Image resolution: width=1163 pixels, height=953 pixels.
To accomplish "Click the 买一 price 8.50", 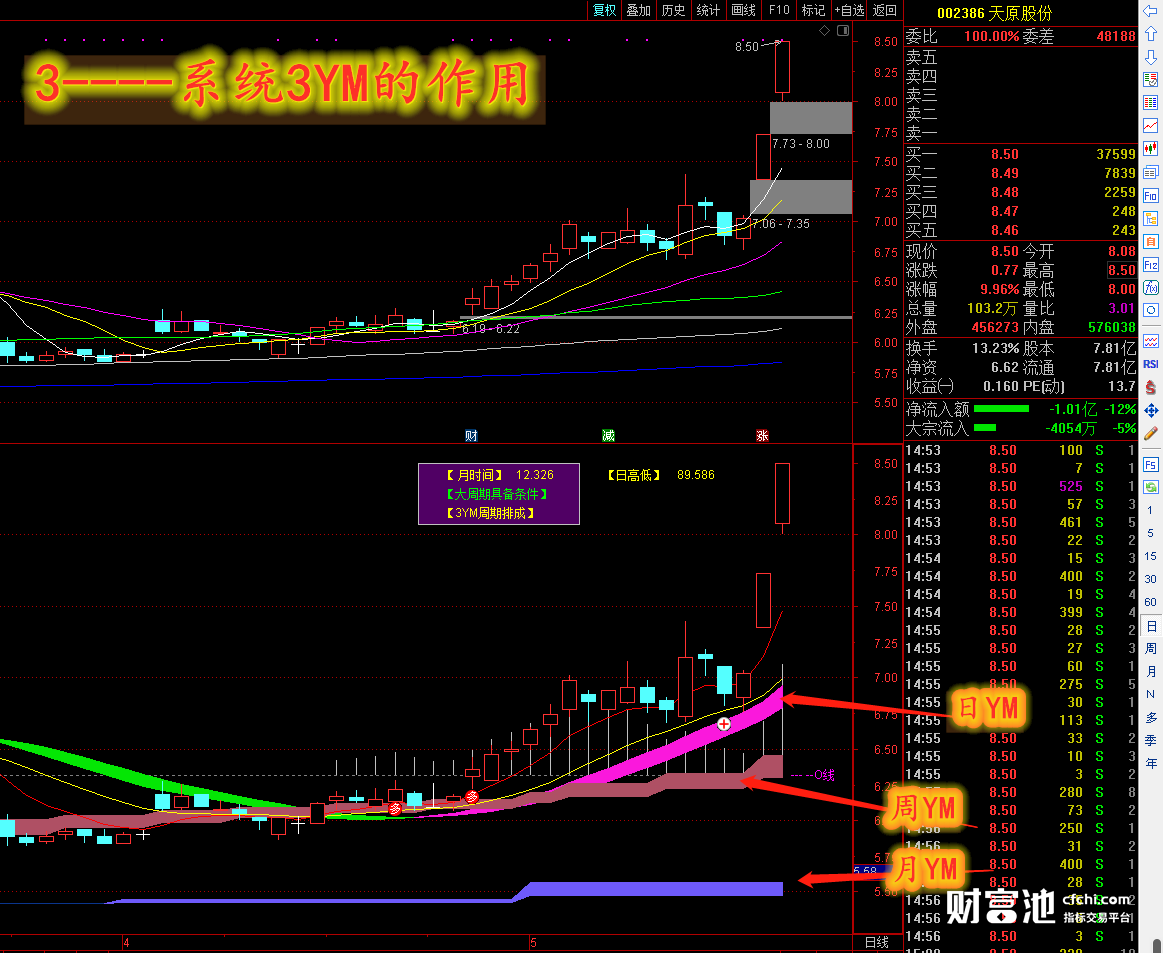I will click(1004, 154).
